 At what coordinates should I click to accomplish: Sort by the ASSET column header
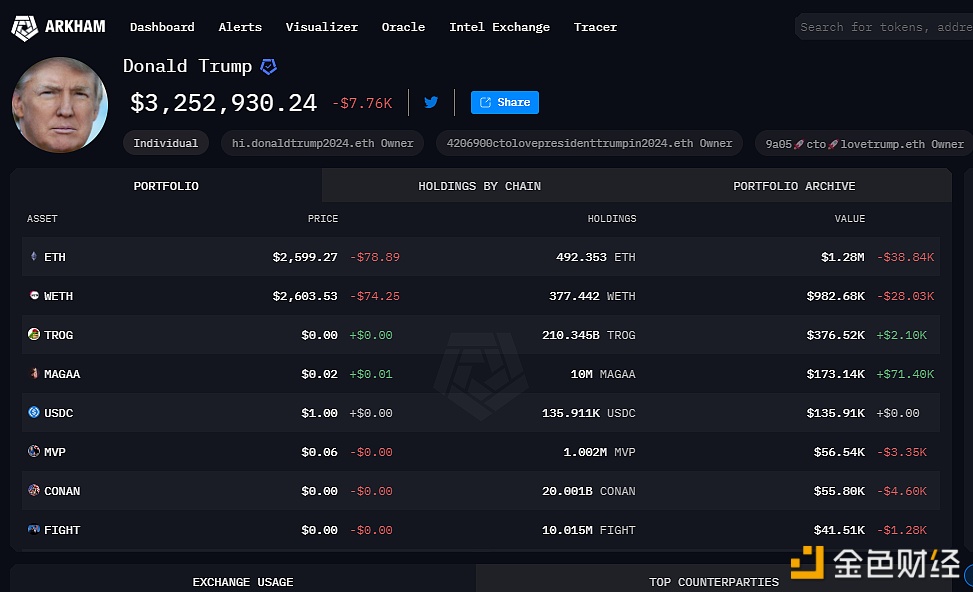coord(42,218)
